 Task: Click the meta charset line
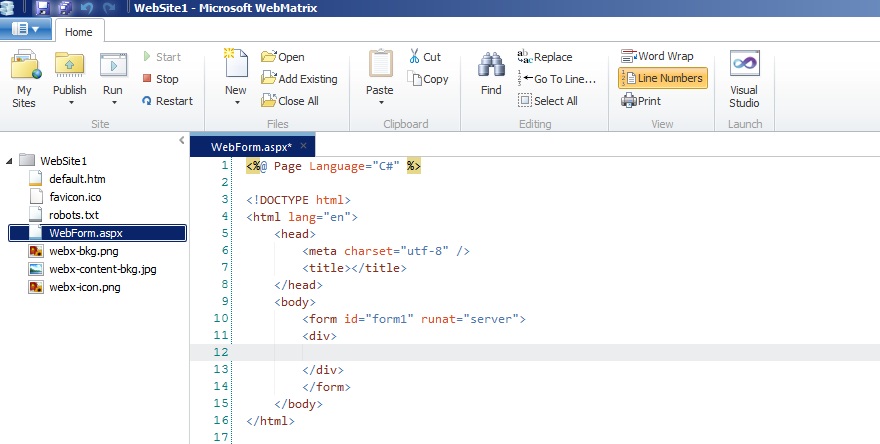coord(386,251)
